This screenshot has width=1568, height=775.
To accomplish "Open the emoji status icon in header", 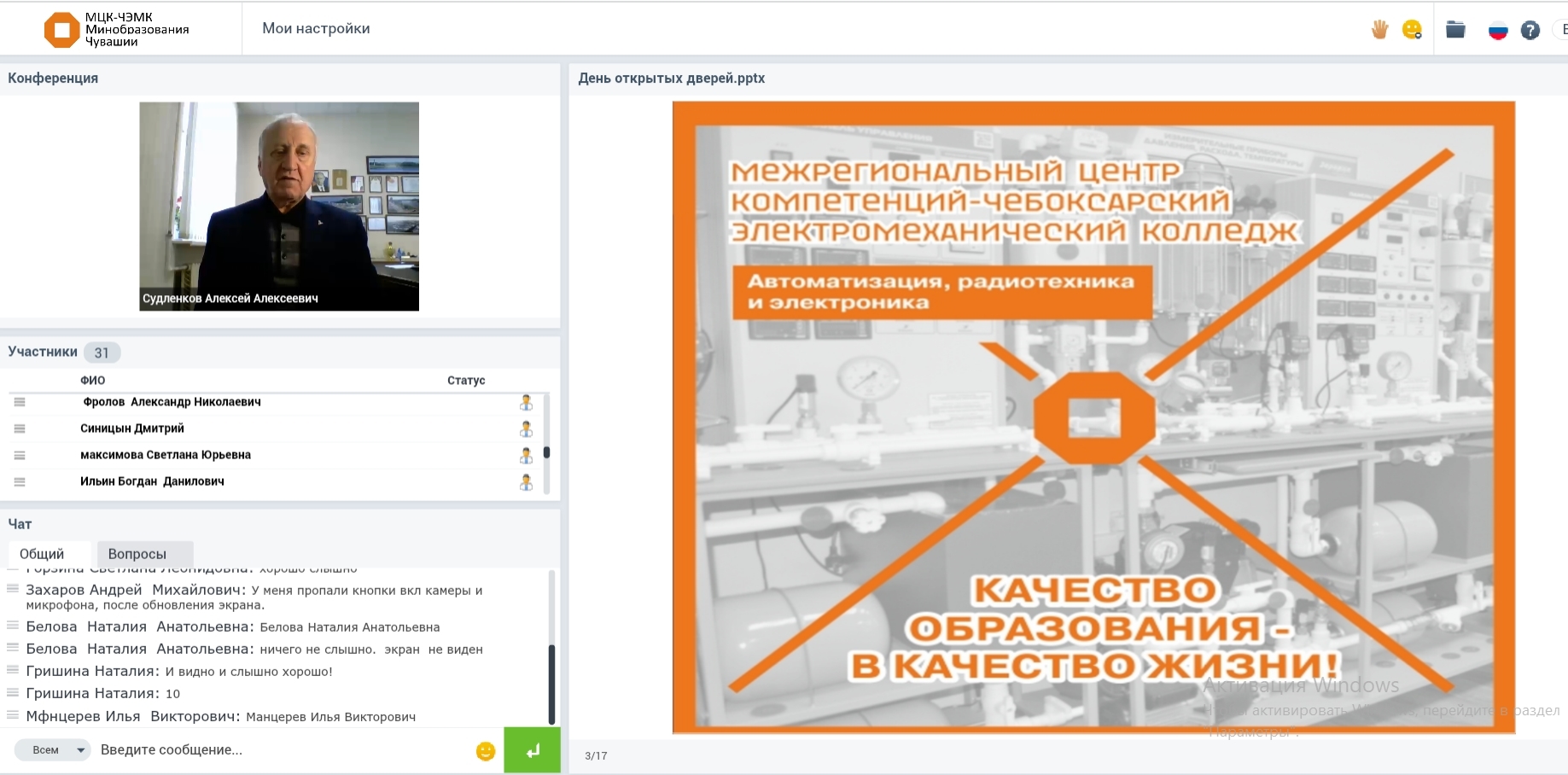I will click(x=1412, y=30).
